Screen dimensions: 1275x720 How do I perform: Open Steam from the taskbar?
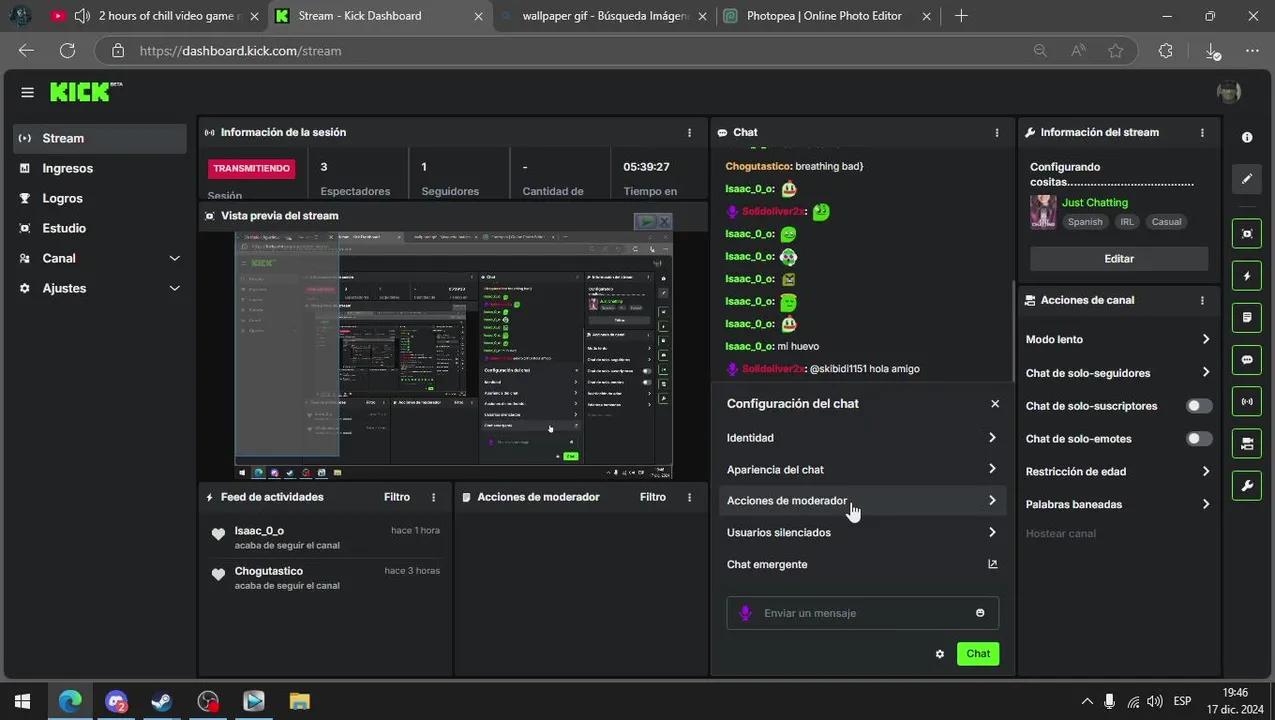[x=161, y=702]
